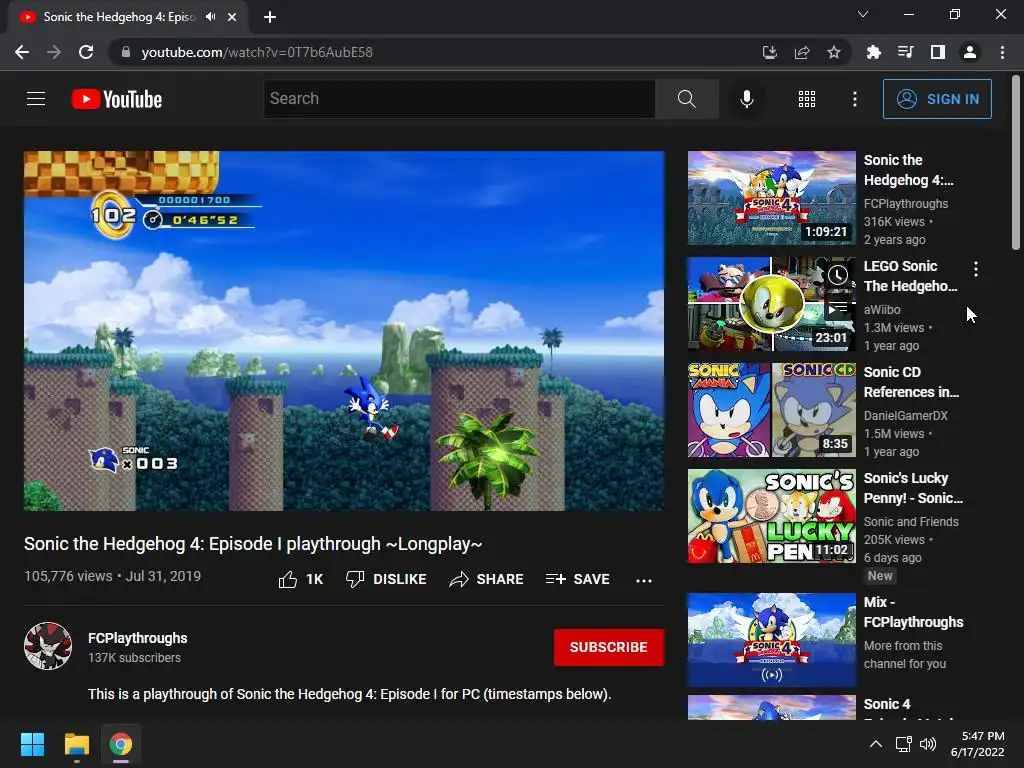Go to the YouTube home logo
Image resolution: width=1024 pixels, height=768 pixels.
click(x=116, y=99)
